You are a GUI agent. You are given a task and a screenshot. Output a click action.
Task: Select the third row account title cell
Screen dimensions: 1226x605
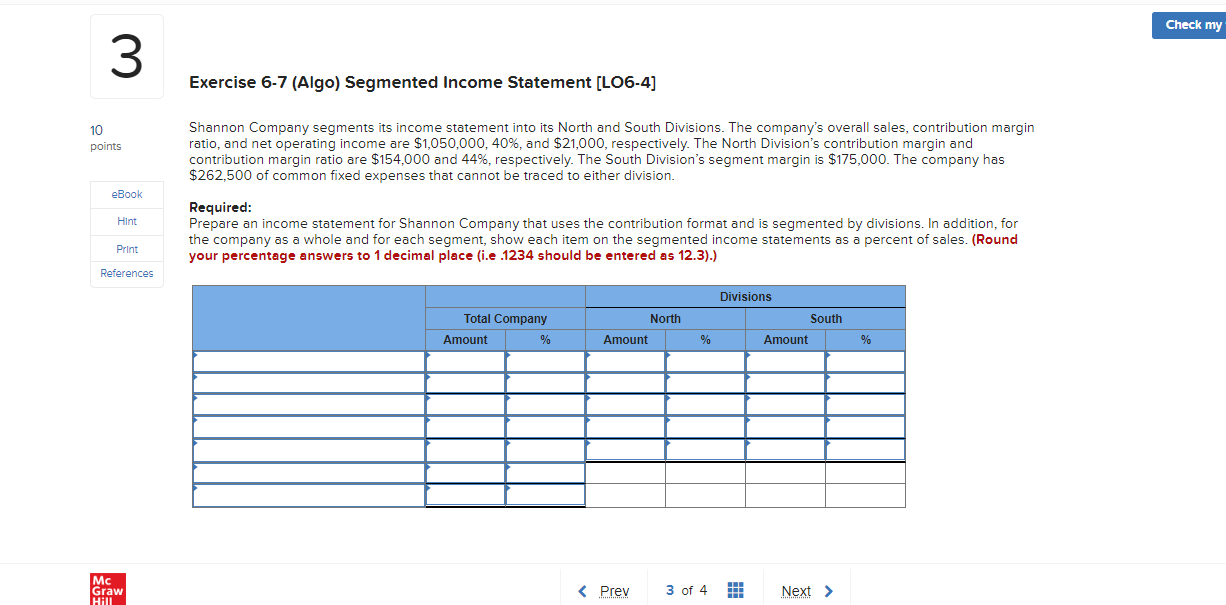click(x=308, y=405)
